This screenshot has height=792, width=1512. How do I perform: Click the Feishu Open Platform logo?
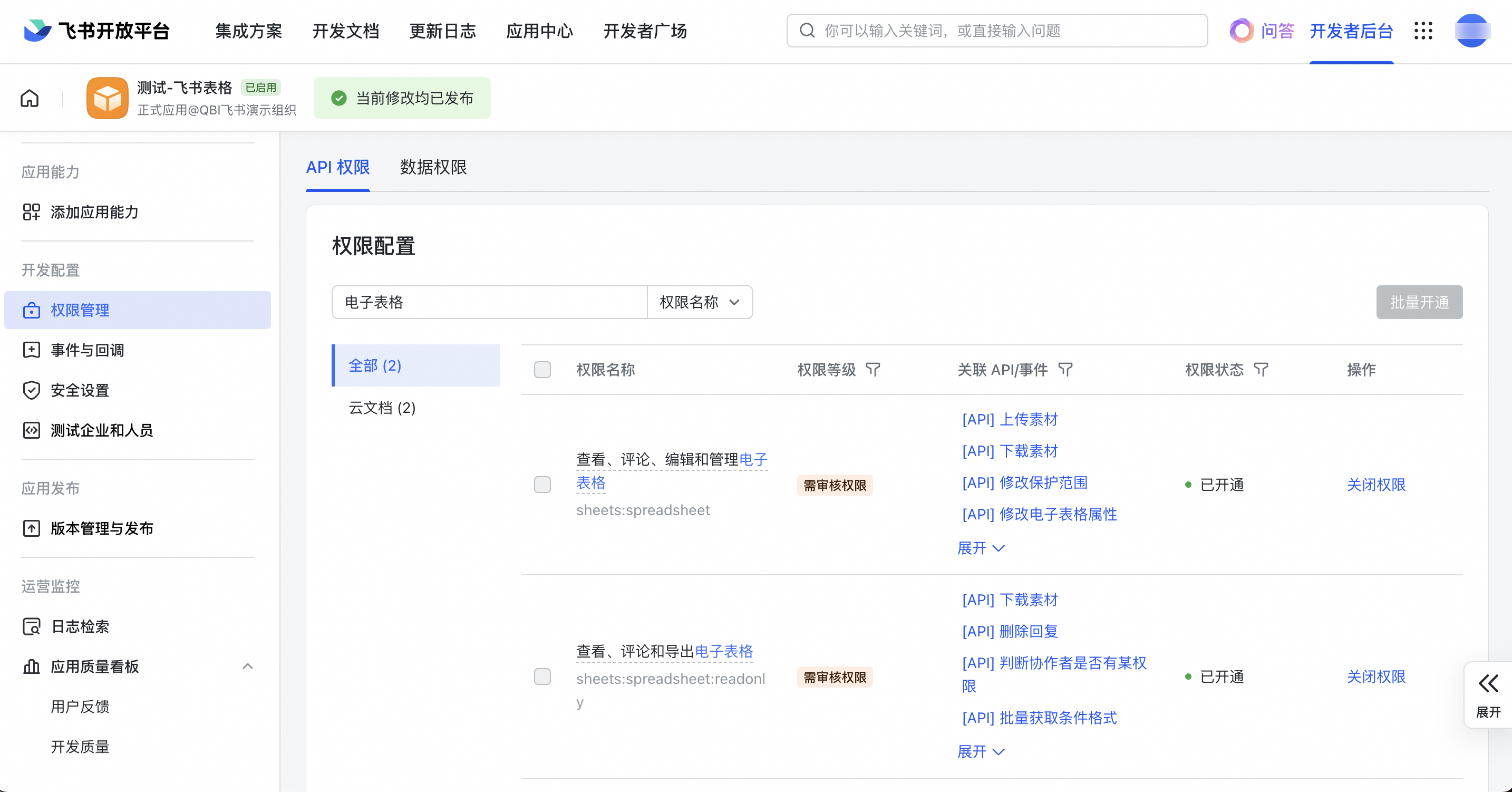pos(97,31)
